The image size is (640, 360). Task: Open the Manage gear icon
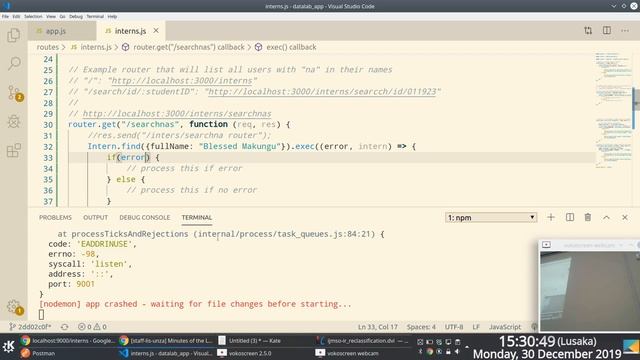pyautogui.click(x=14, y=307)
